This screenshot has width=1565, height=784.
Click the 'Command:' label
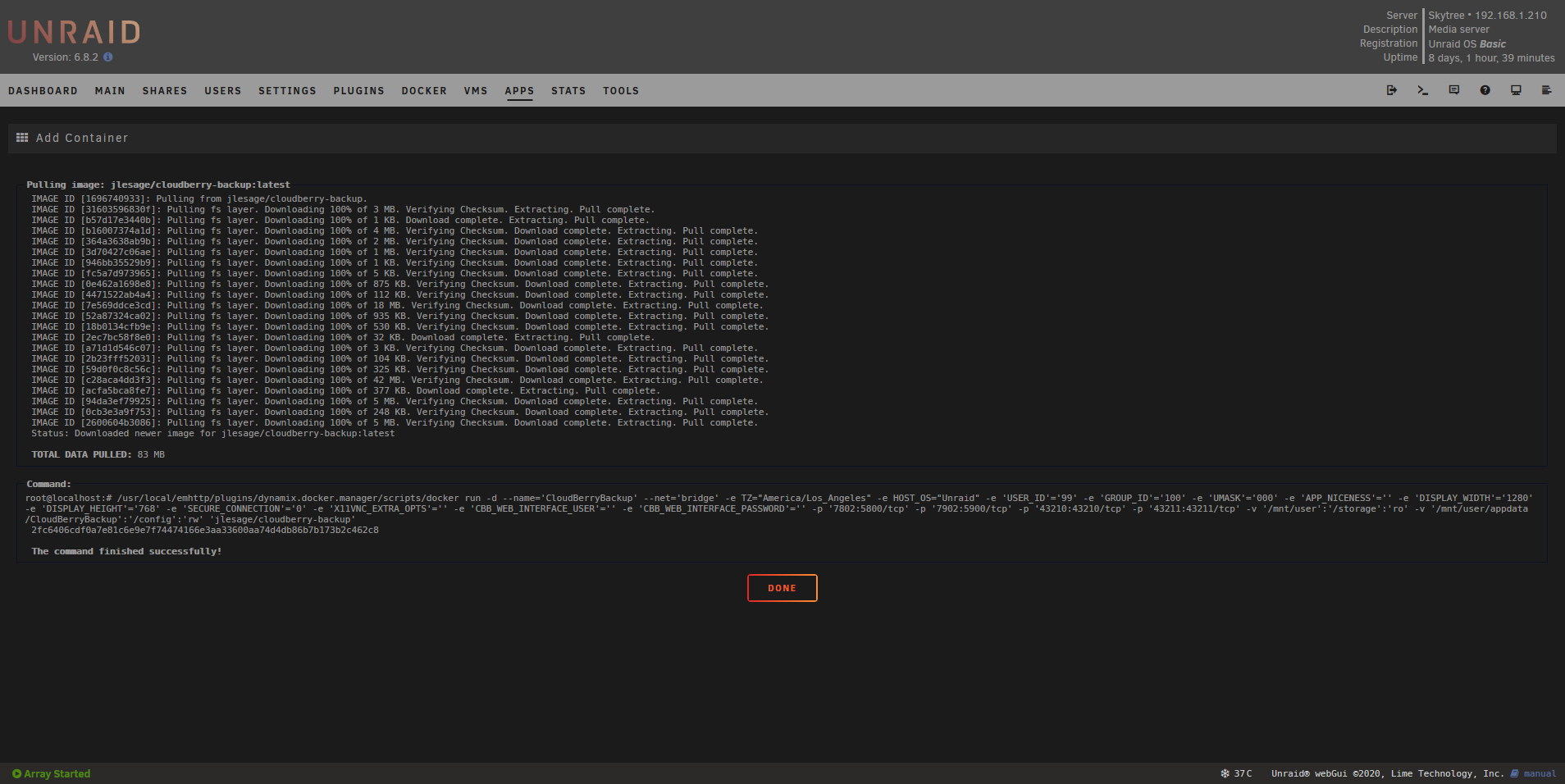tap(48, 484)
